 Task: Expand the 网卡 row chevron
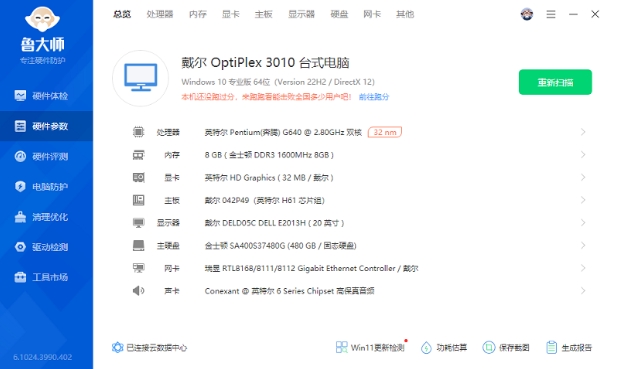(583, 268)
